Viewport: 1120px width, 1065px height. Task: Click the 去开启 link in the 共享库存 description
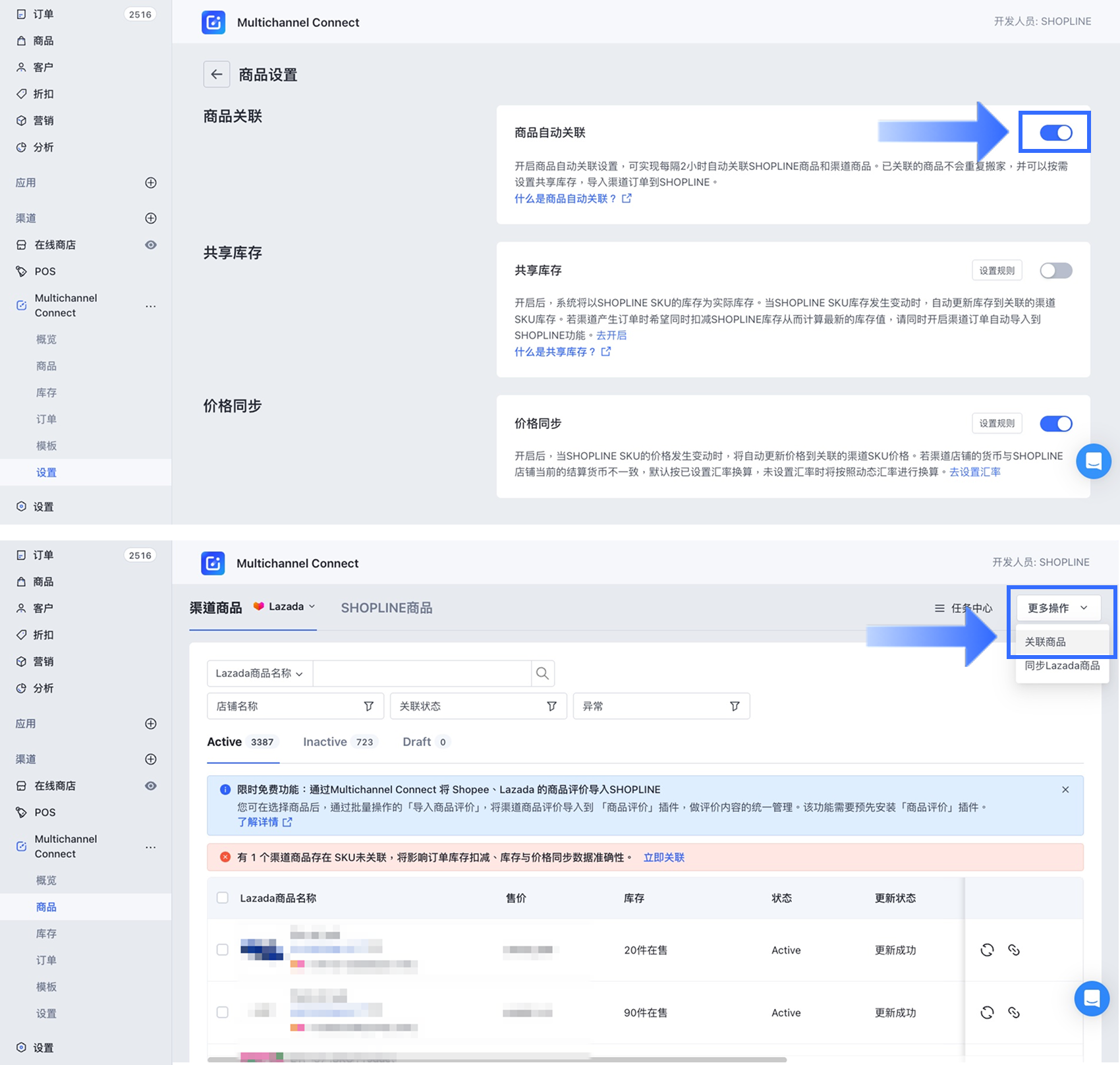[611, 335]
